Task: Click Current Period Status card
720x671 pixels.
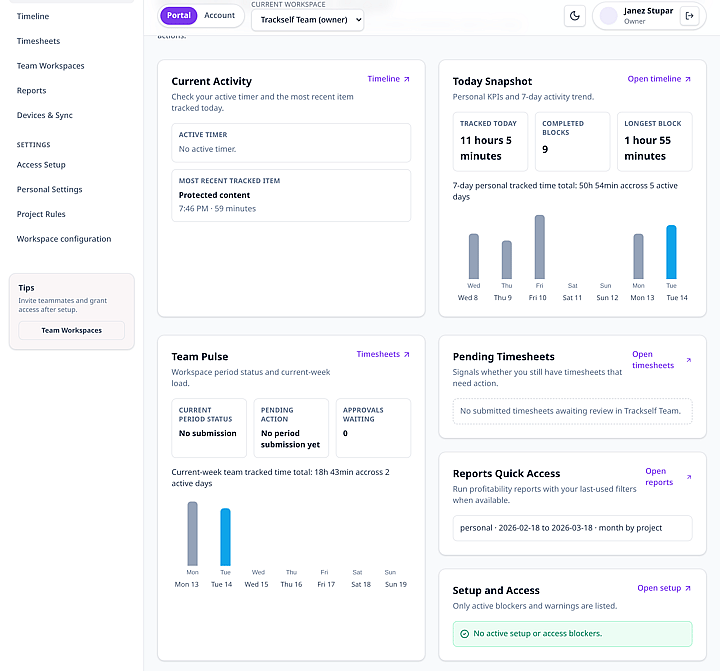Action: 209,428
